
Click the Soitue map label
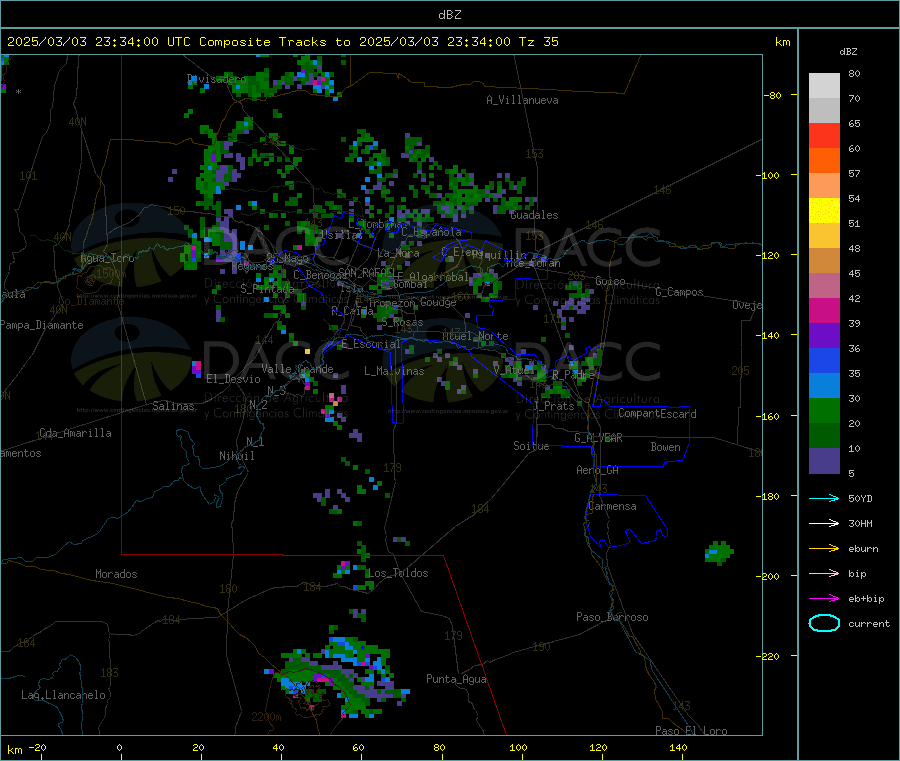(531, 446)
